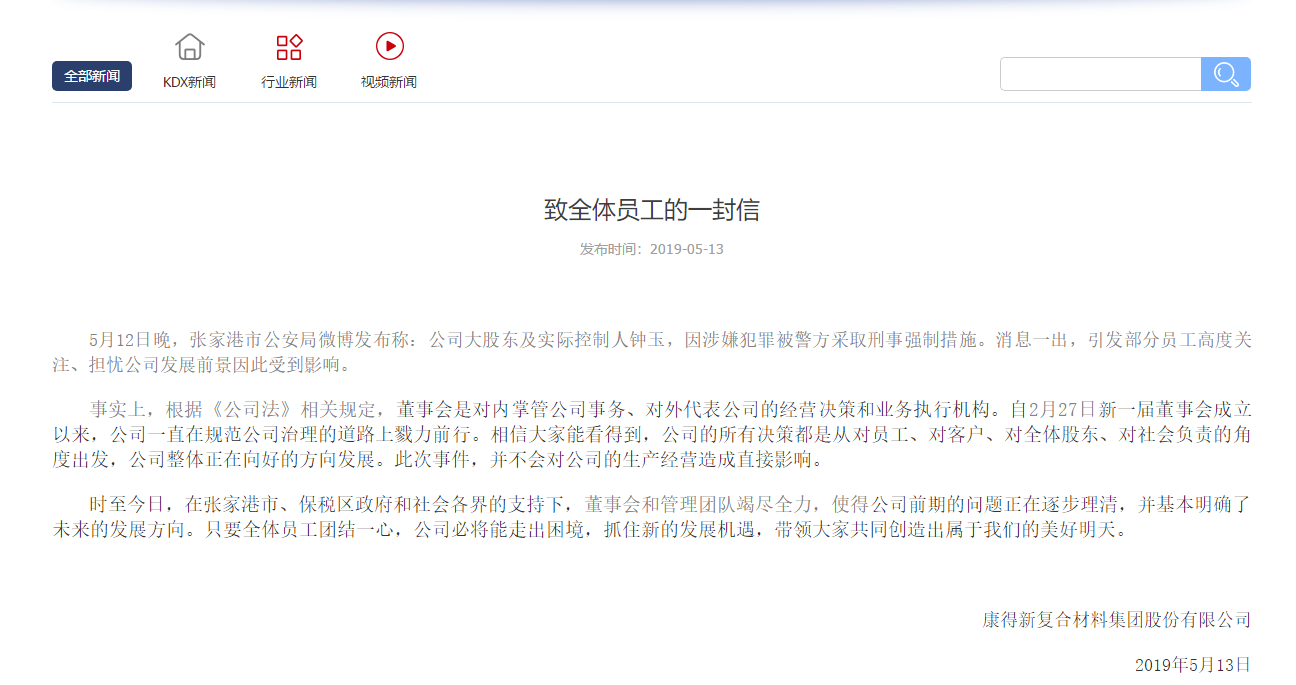Select the red grid icon for 行业新闻
The image size is (1296, 685).
(289, 46)
